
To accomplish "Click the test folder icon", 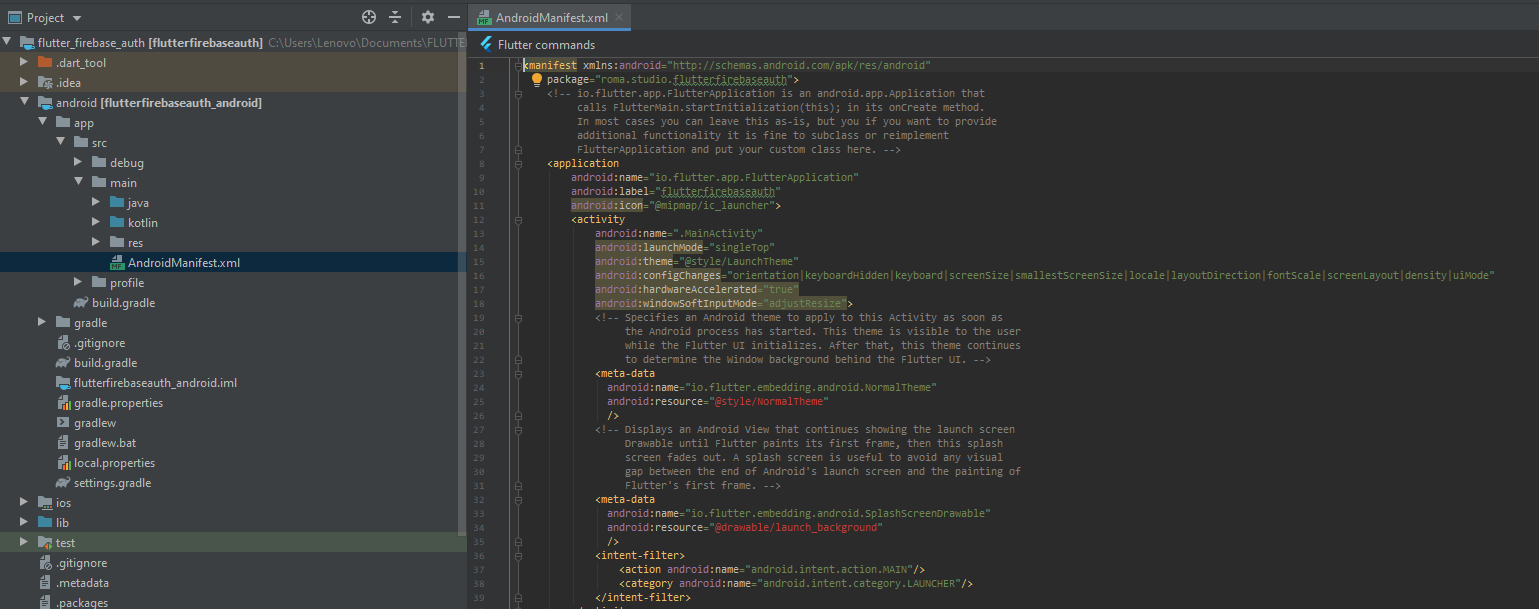I will (44, 543).
